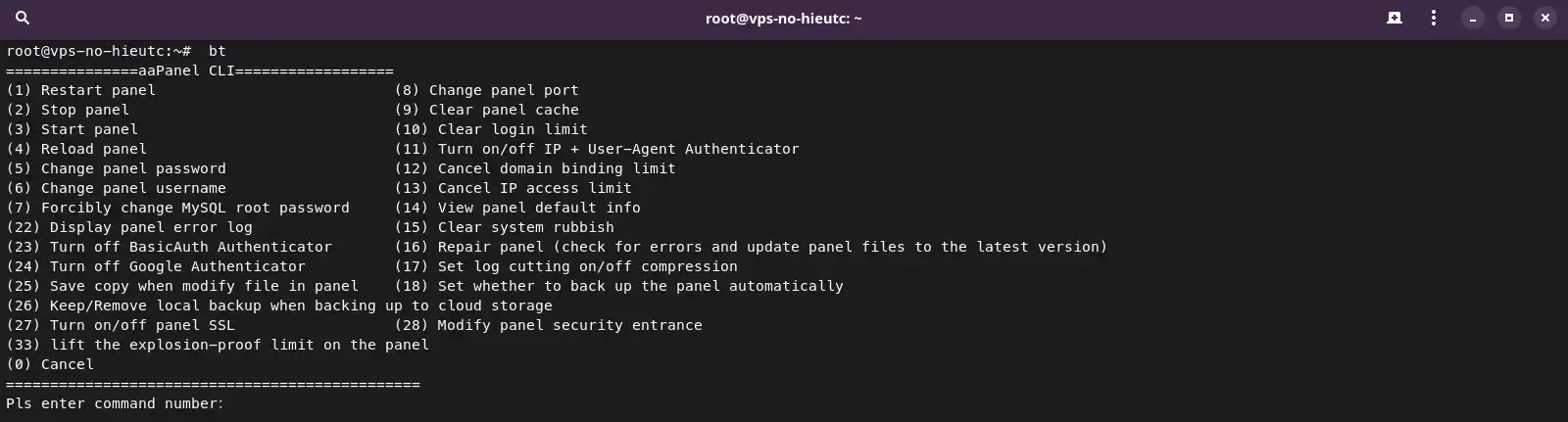Minimize the terminal window
1568x422 pixels.
[x=1472, y=18]
